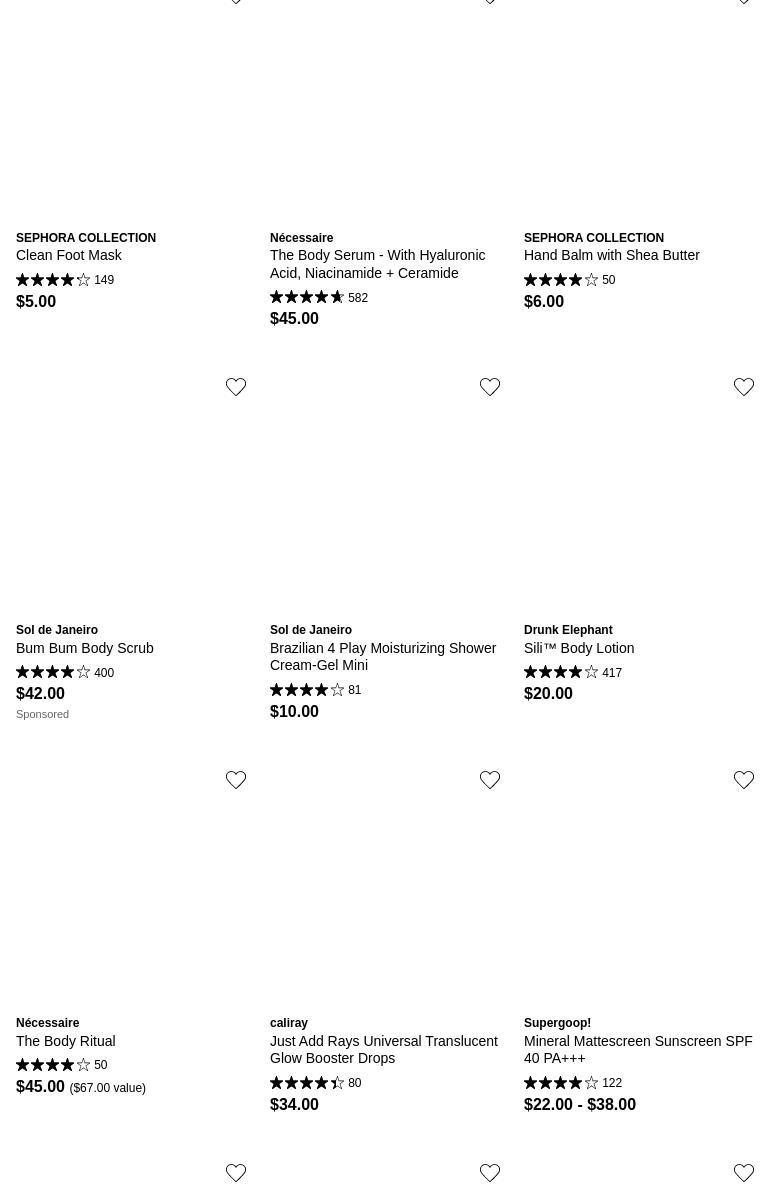Open Just Add Rays Glow Booster Drops
Image resolution: width=770 pixels, height=1196 pixels.
click(x=383, y=1049)
